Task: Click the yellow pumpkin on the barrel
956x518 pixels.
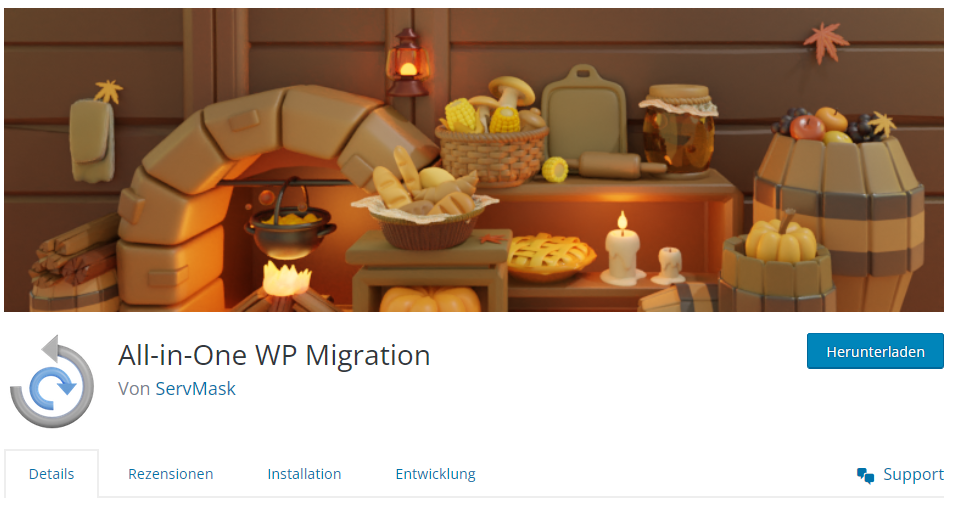Action: pos(781,238)
